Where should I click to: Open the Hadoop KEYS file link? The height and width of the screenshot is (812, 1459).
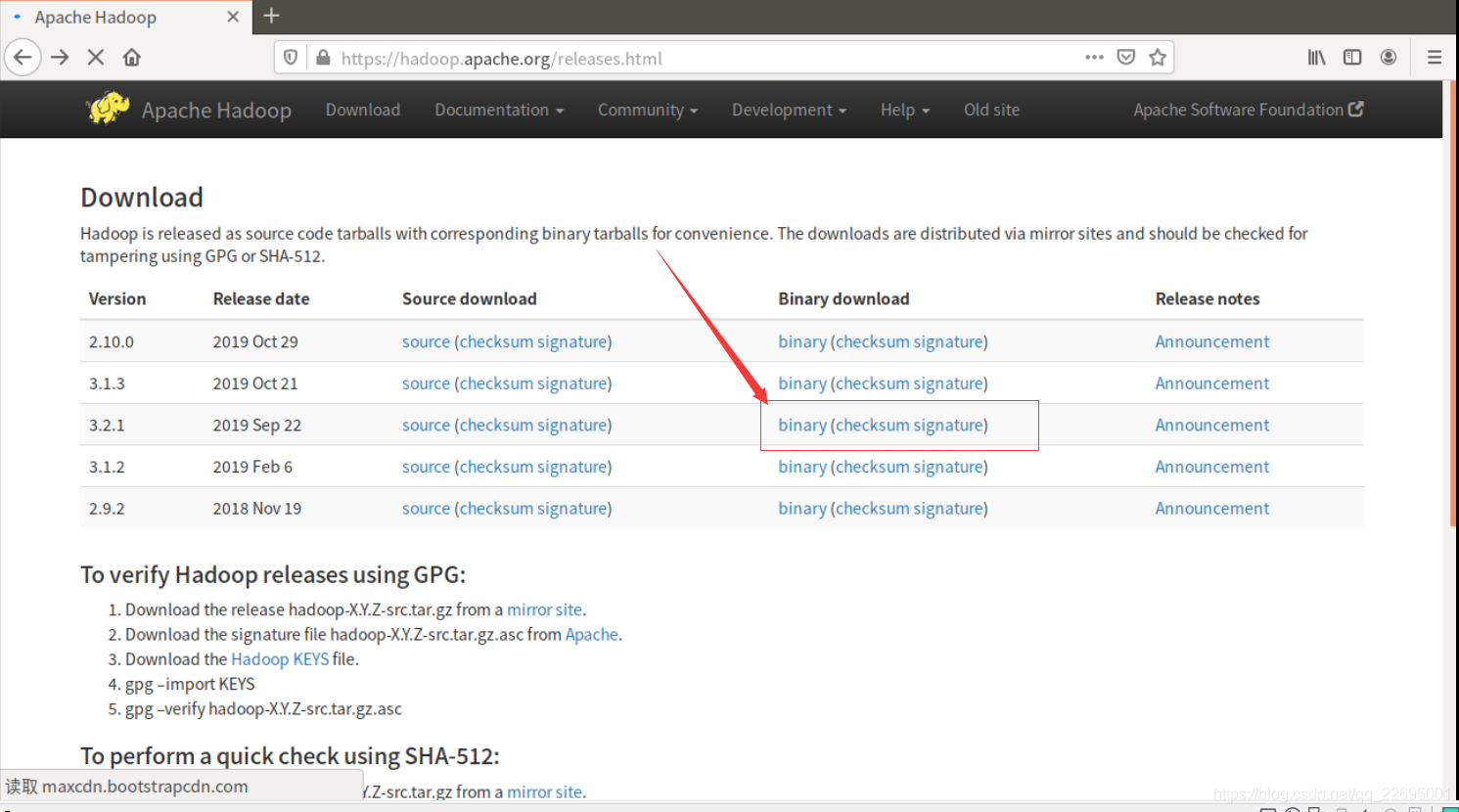280,659
